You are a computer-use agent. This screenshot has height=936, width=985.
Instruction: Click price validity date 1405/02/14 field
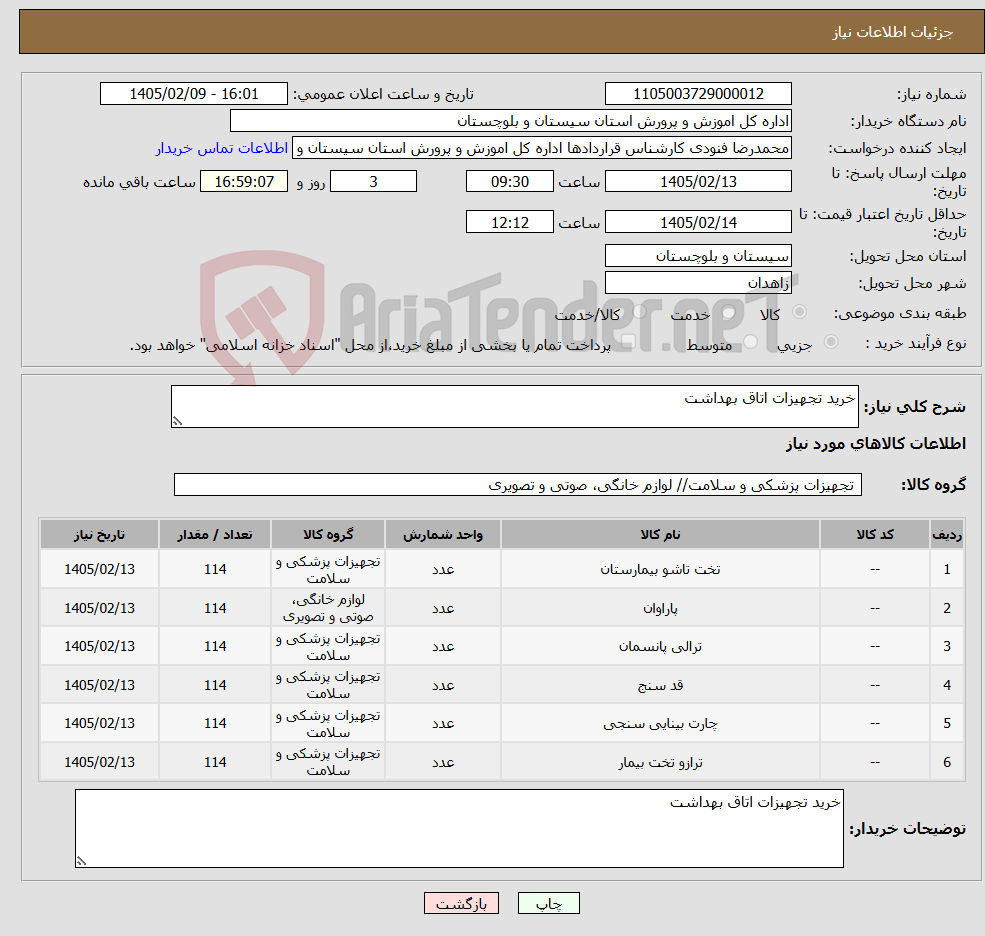click(x=698, y=222)
